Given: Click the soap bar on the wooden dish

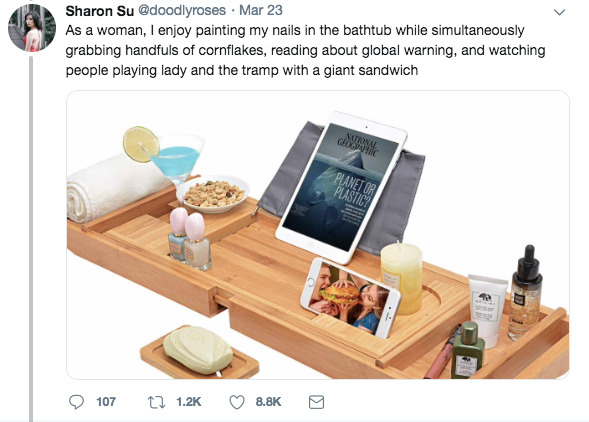Looking at the screenshot, I should [x=198, y=350].
